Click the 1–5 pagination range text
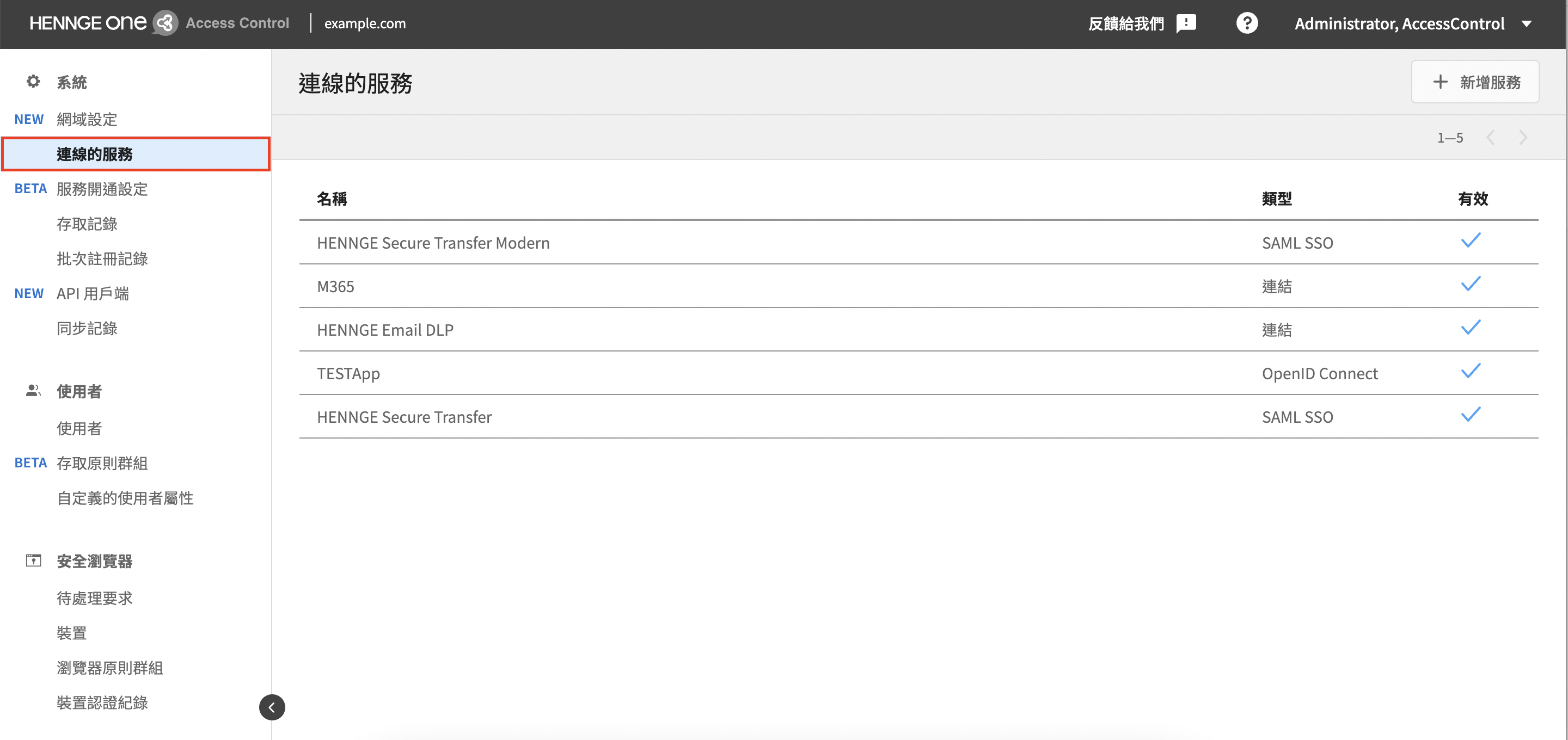This screenshot has width=1568, height=740. click(x=1450, y=138)
